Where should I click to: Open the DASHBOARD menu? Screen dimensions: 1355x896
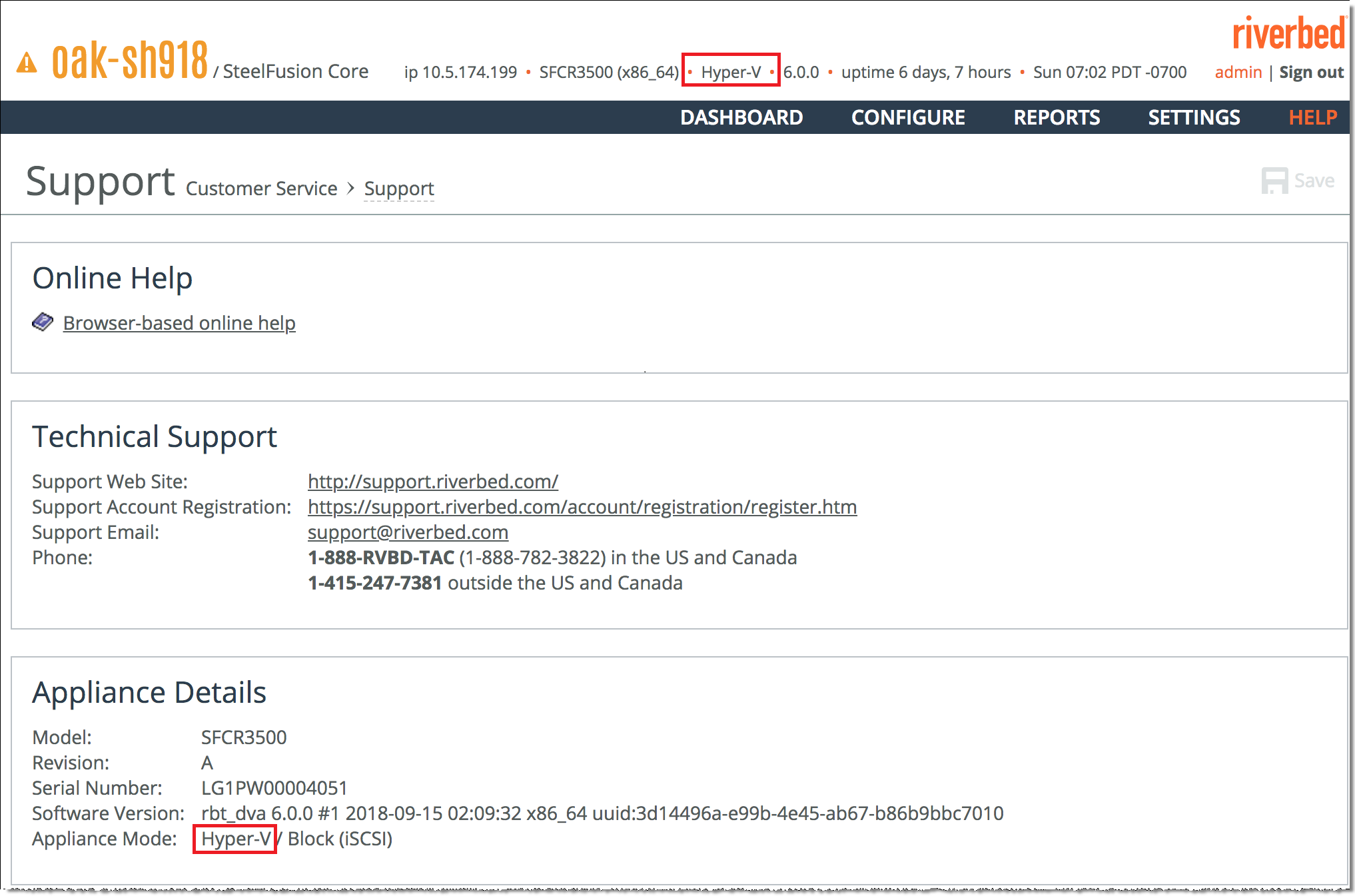(741, 117)
